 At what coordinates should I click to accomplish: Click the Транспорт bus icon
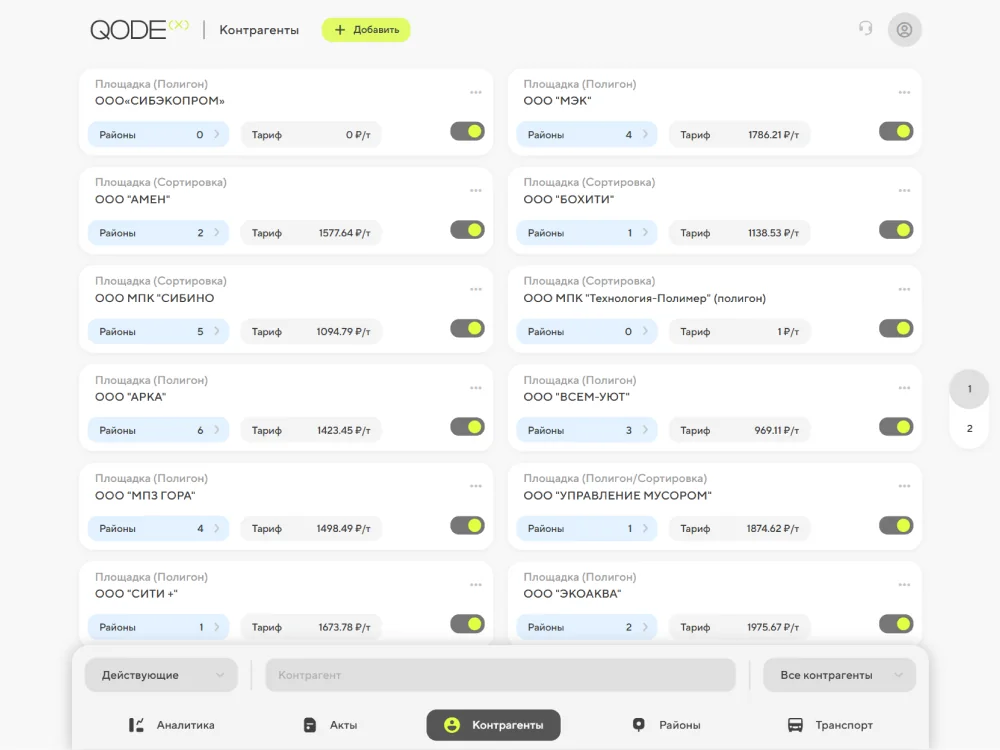pyautogui.click(x=795, y=725)
